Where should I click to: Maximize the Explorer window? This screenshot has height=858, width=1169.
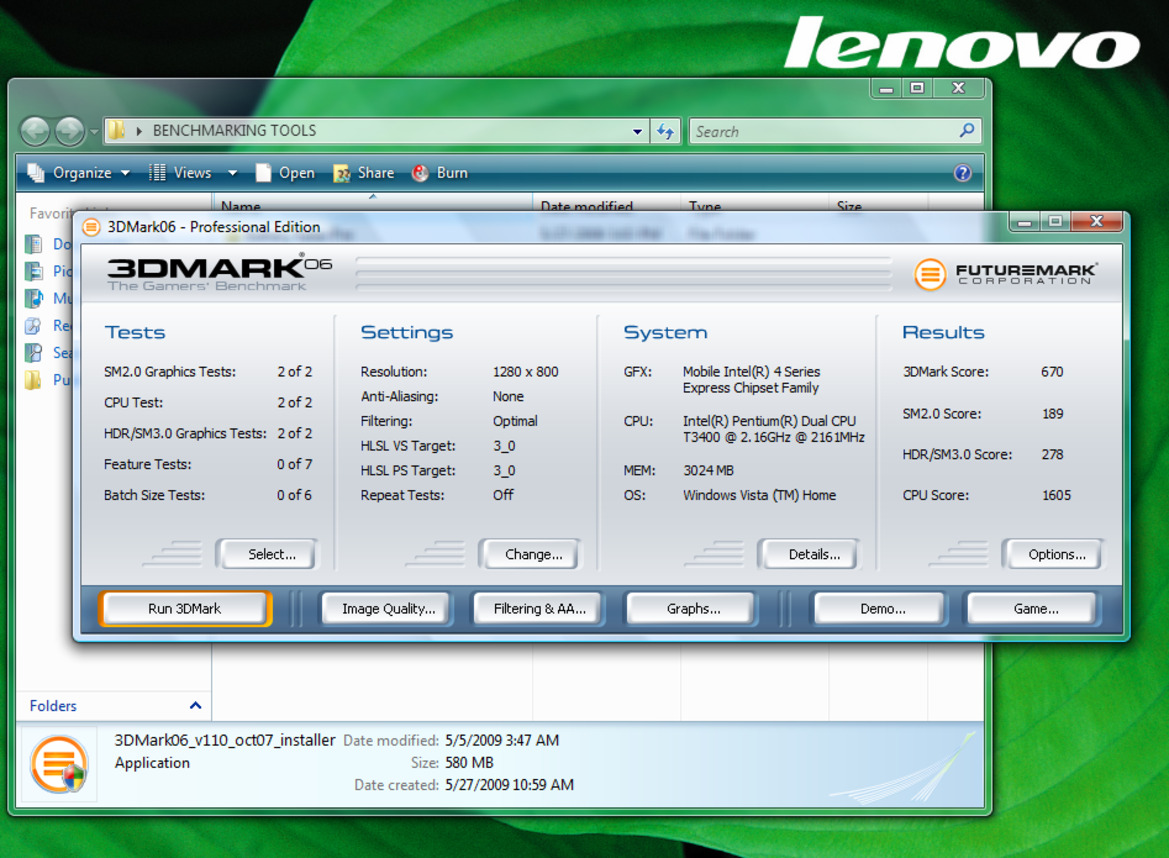pos(917,88)
